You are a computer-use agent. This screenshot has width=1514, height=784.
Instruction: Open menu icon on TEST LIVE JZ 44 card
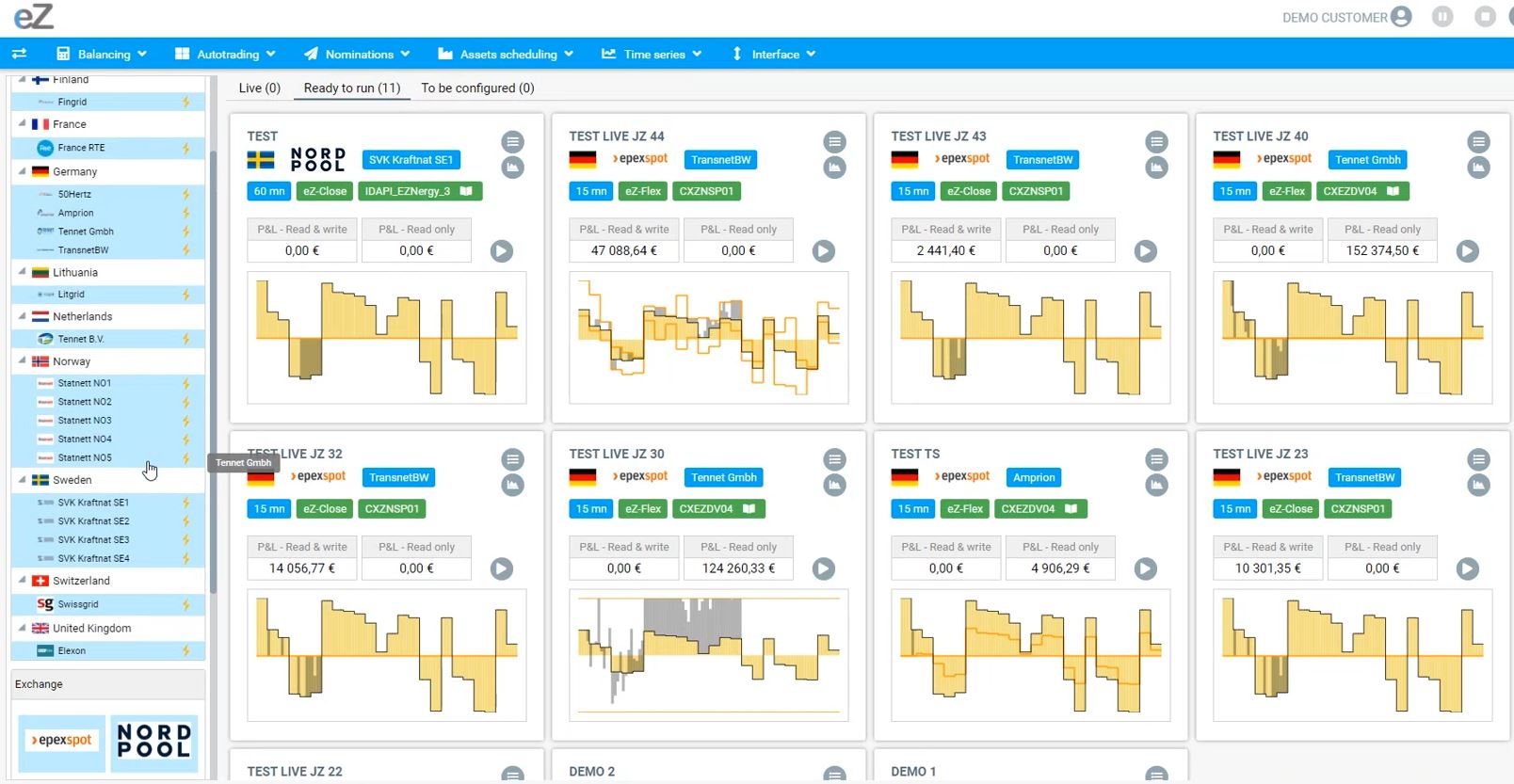click(x=834, y=142)
